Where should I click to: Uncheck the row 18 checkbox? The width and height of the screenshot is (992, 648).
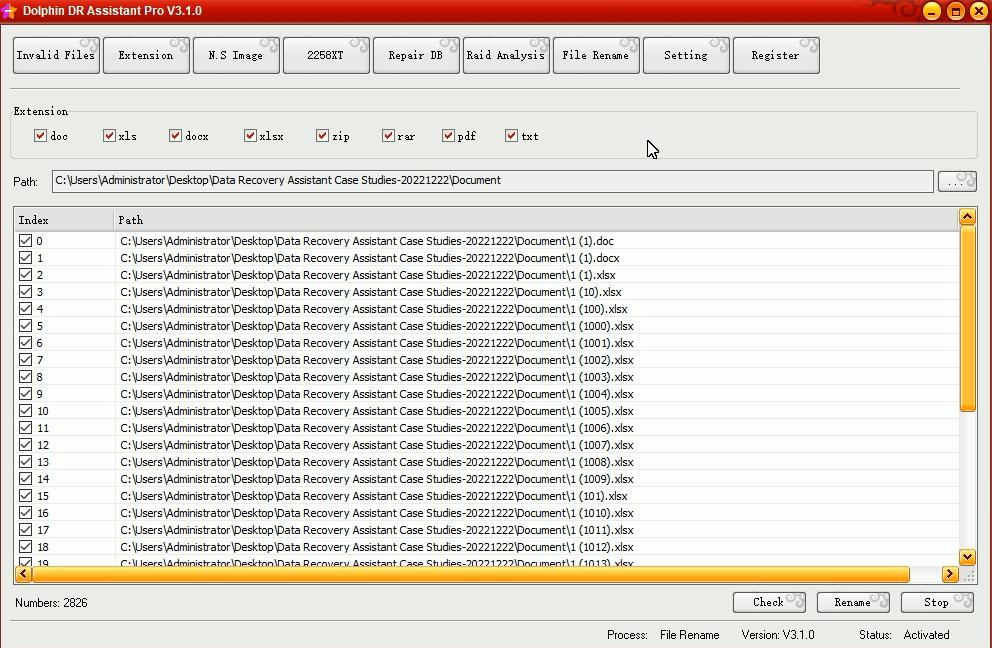[x=25, y=547]
